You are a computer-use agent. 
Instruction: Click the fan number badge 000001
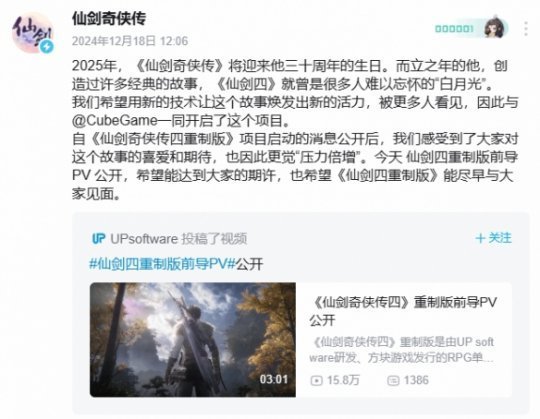pyautogui.click(x=454, y=29)
